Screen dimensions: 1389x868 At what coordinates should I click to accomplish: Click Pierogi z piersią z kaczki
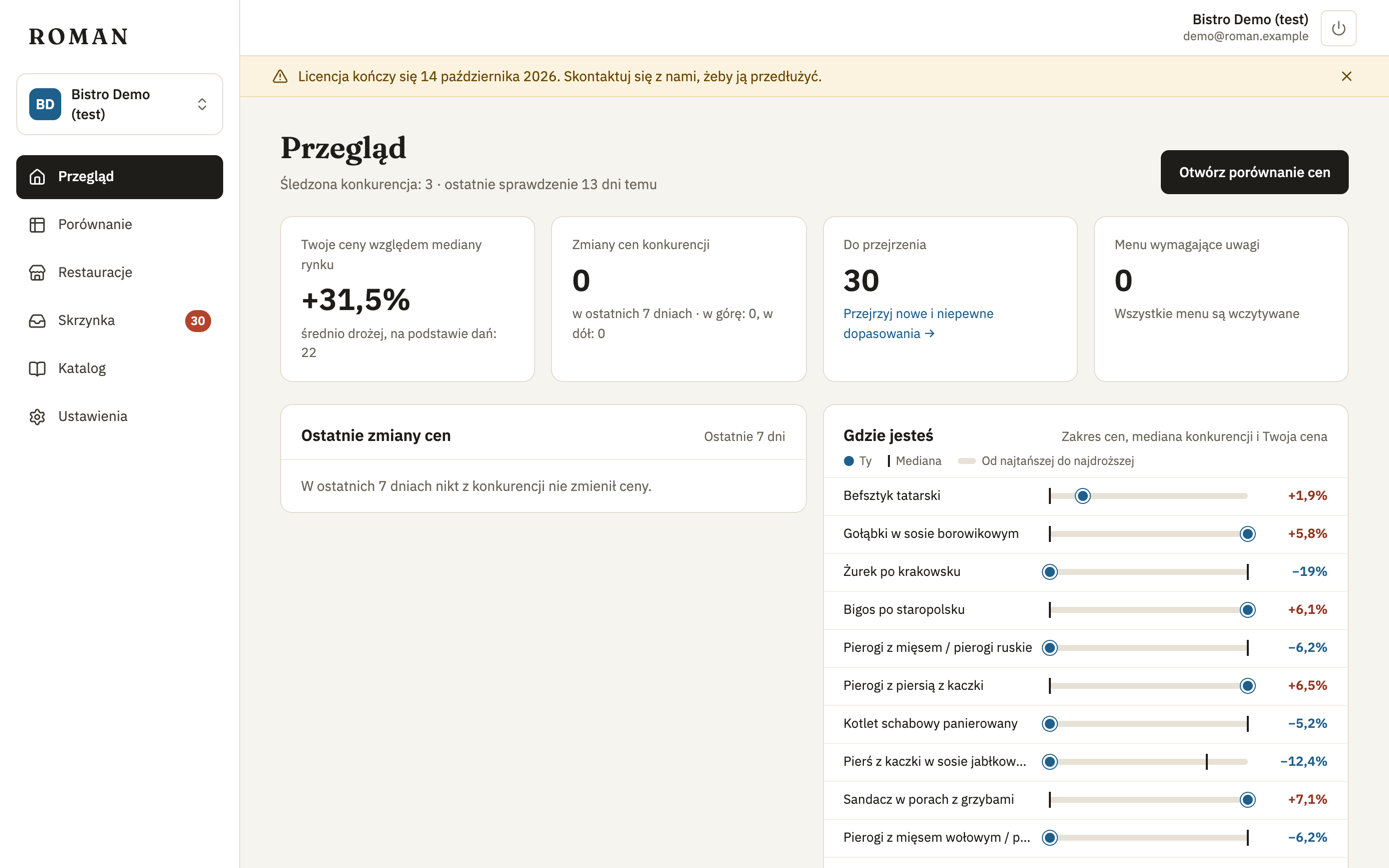pyautogui.click(x=914, y=686)
